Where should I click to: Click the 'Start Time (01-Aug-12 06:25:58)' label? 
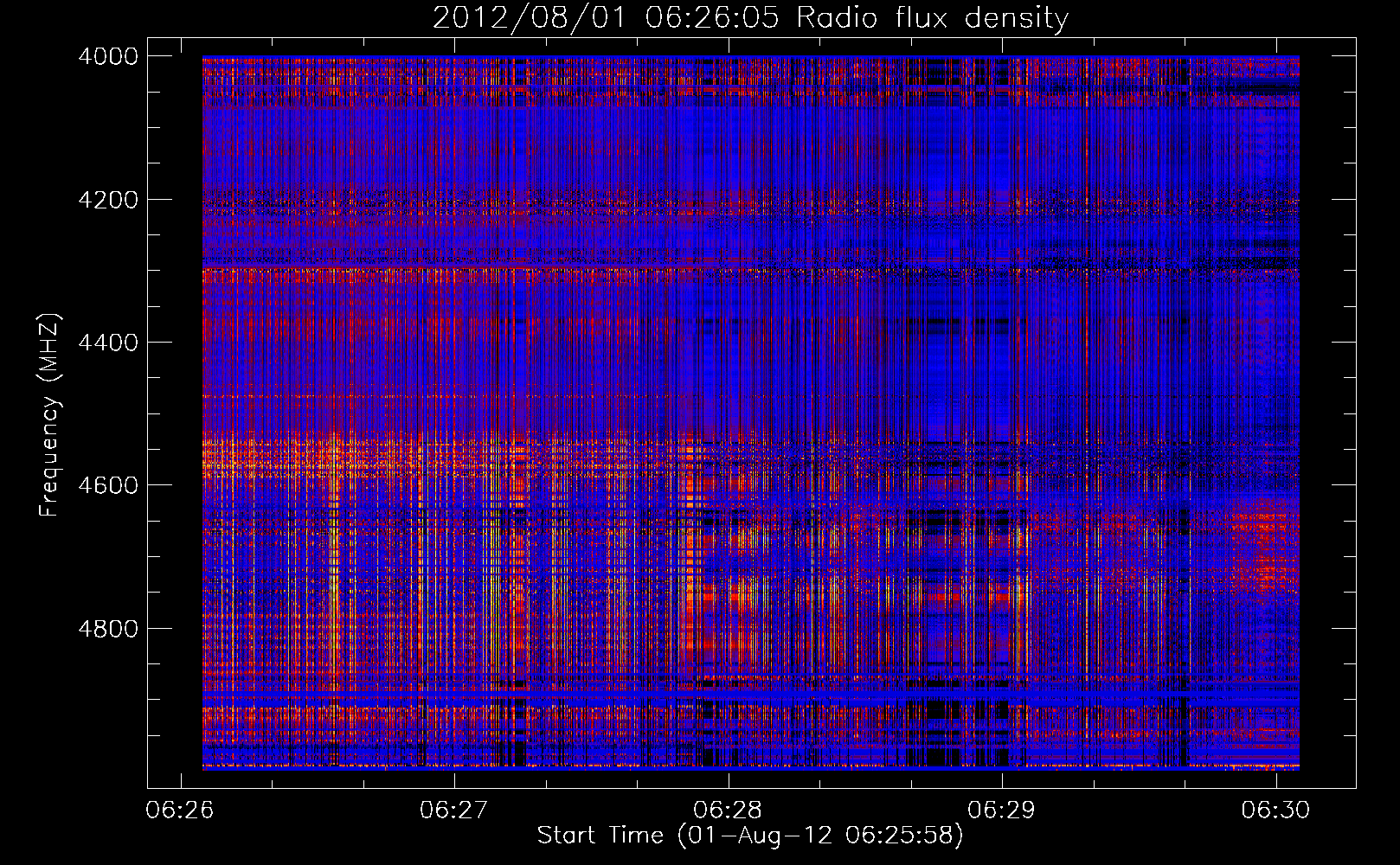(750, 836)
